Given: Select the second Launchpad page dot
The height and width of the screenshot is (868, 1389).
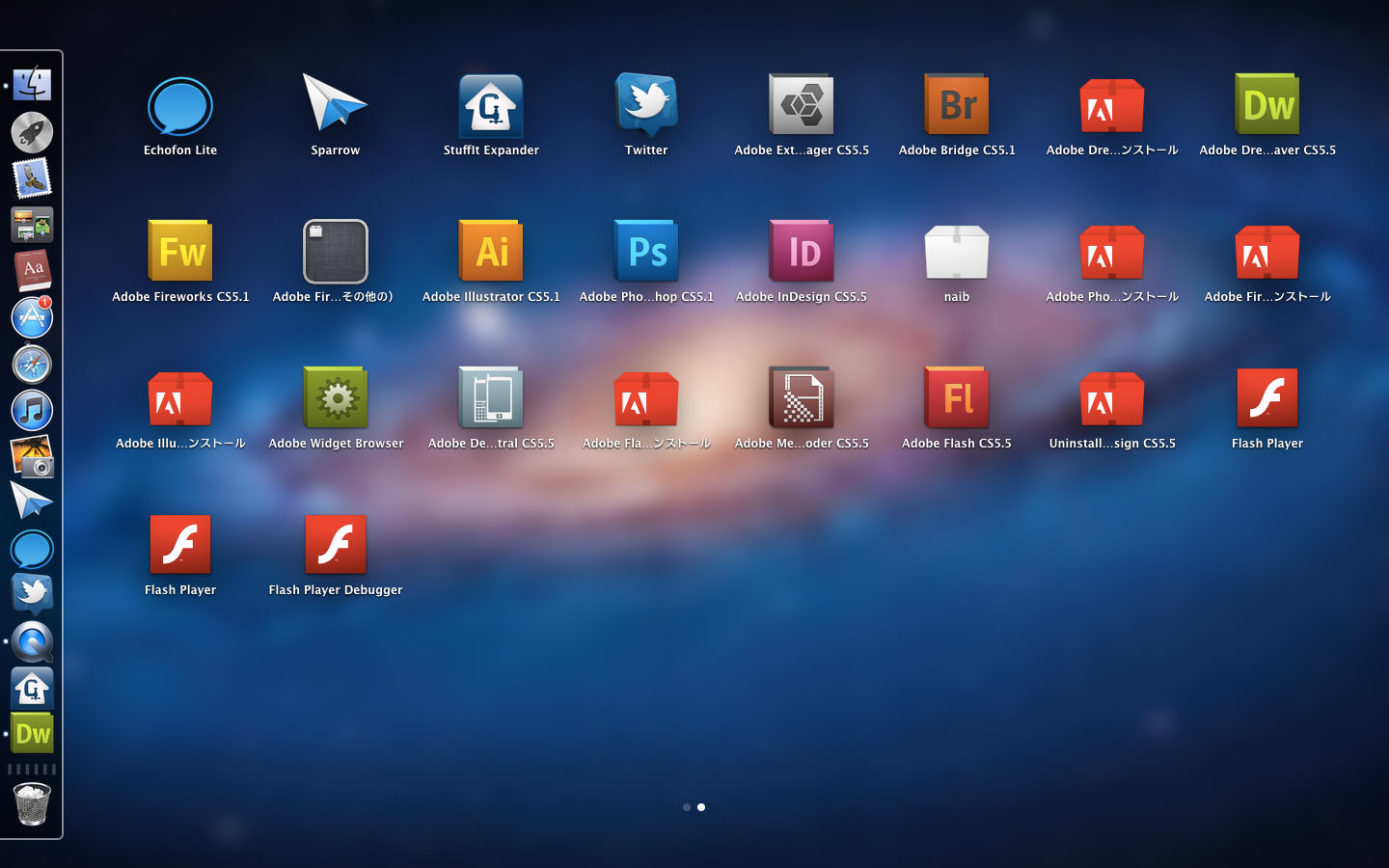Looking at the screenshot, I should pos(701,807).
